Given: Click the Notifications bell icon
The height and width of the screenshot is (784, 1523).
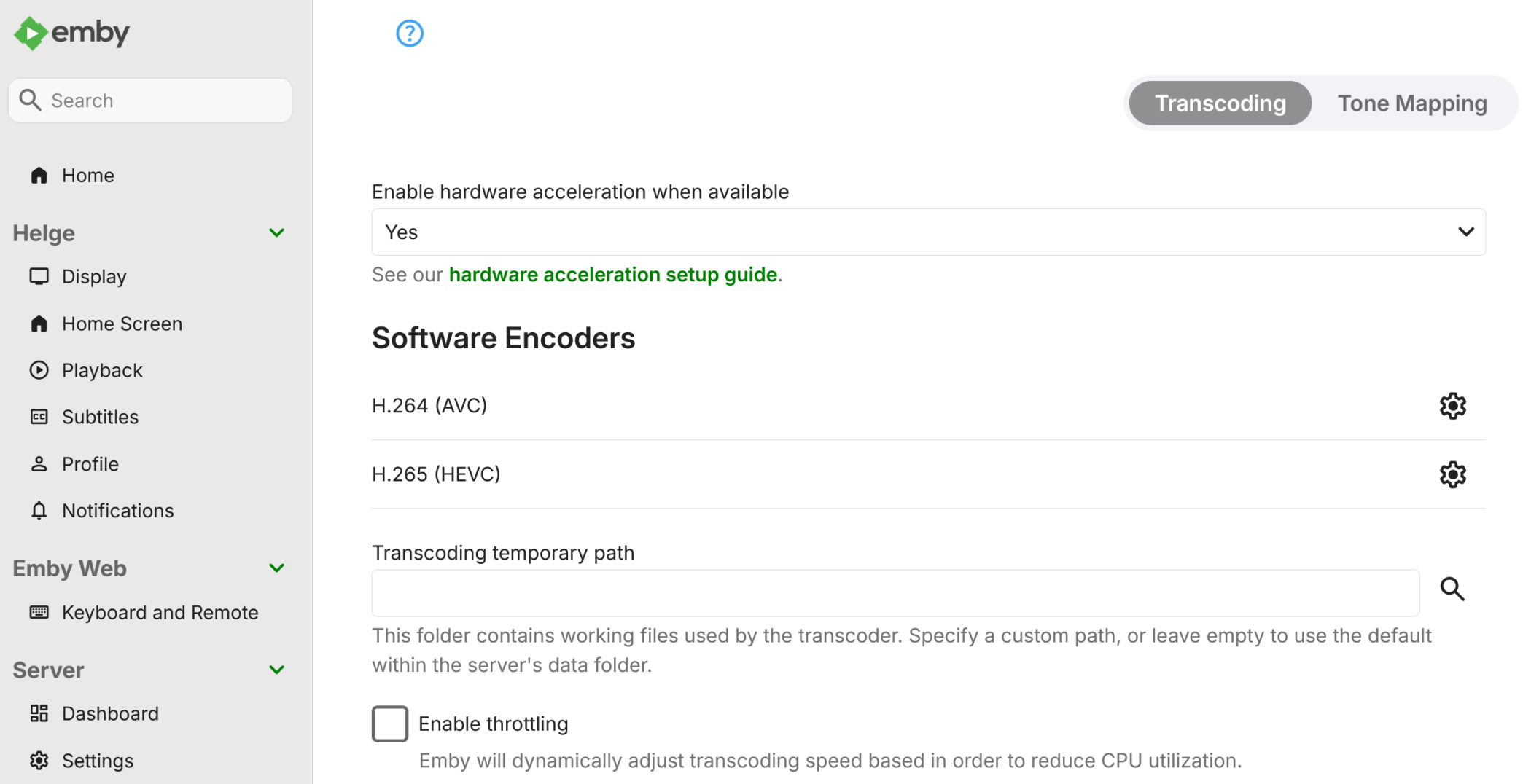Looking at the screenshot, I should [x=39, y=511].
